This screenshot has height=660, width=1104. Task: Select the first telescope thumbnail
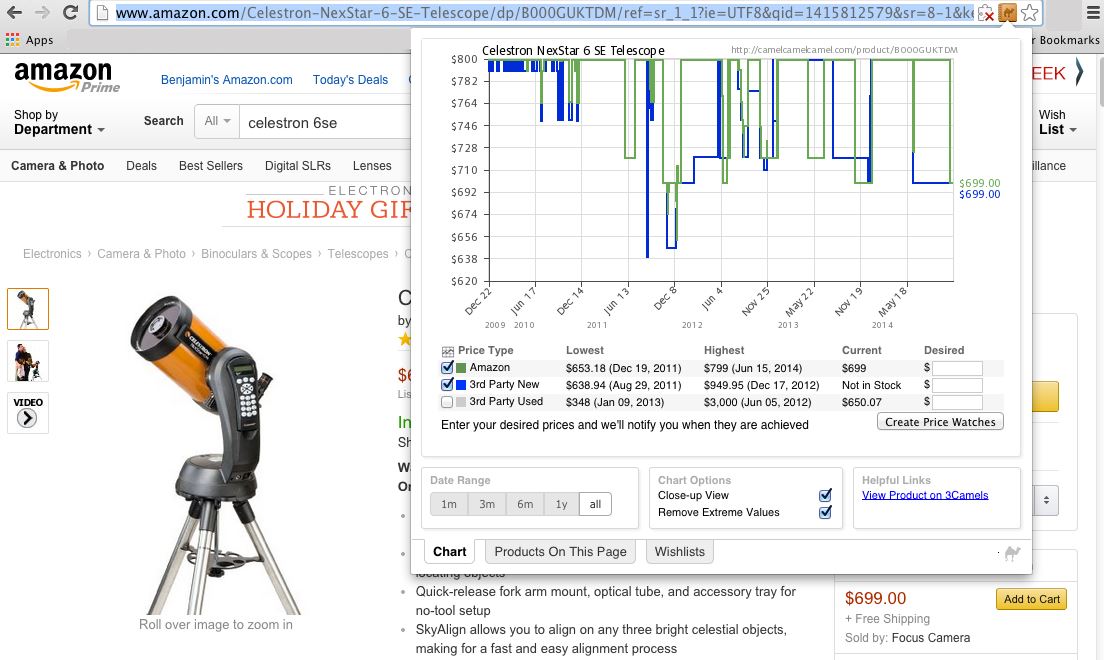tap(27, 309)
